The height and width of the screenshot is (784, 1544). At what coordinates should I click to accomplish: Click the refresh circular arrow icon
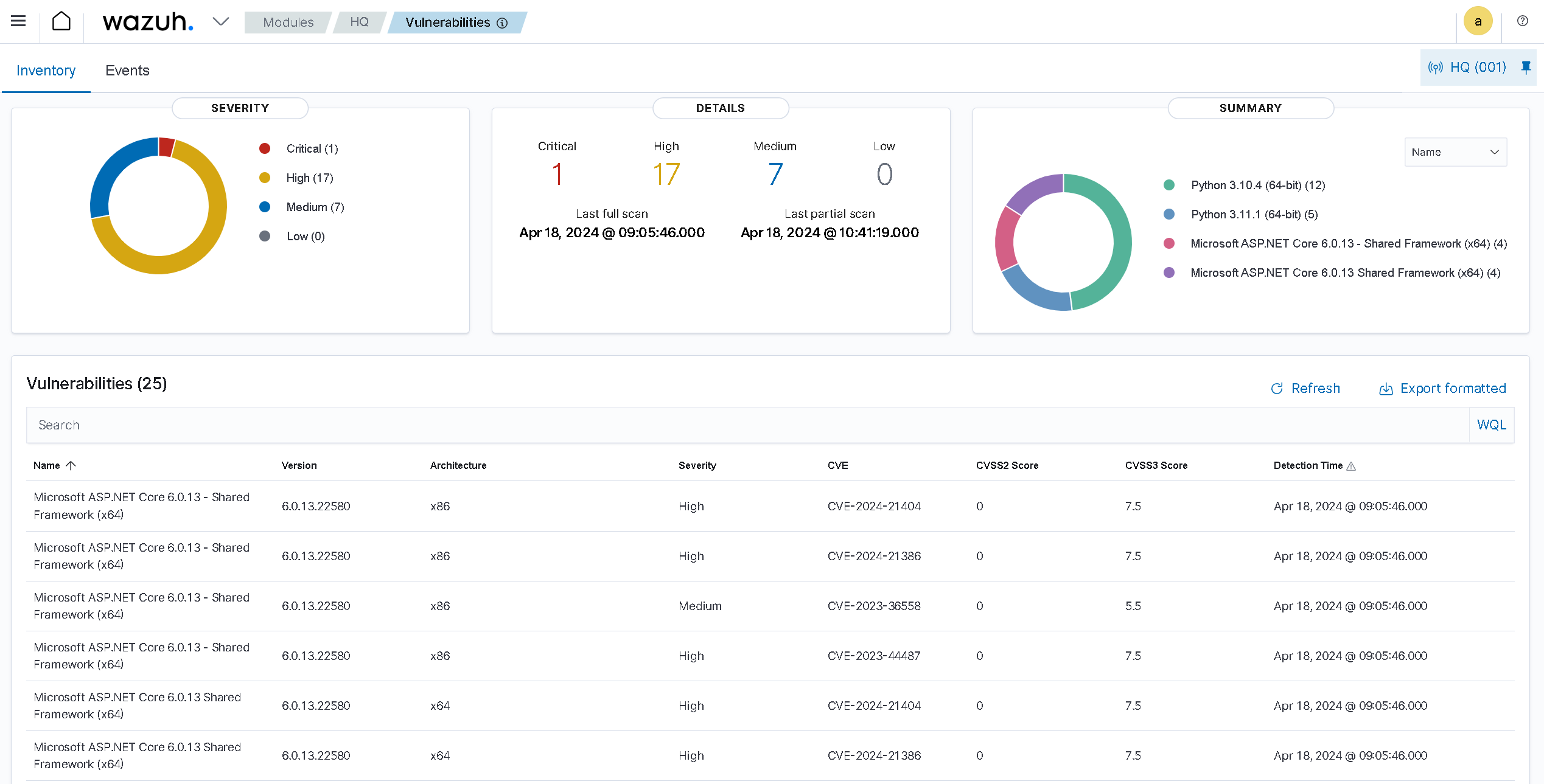tap(1277, 389)
